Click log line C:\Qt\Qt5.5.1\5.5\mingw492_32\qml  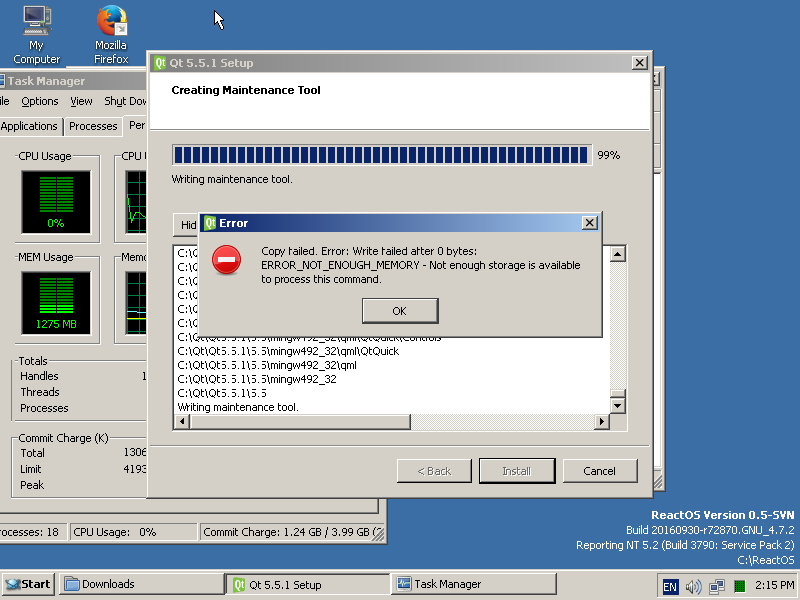(267, 365)
